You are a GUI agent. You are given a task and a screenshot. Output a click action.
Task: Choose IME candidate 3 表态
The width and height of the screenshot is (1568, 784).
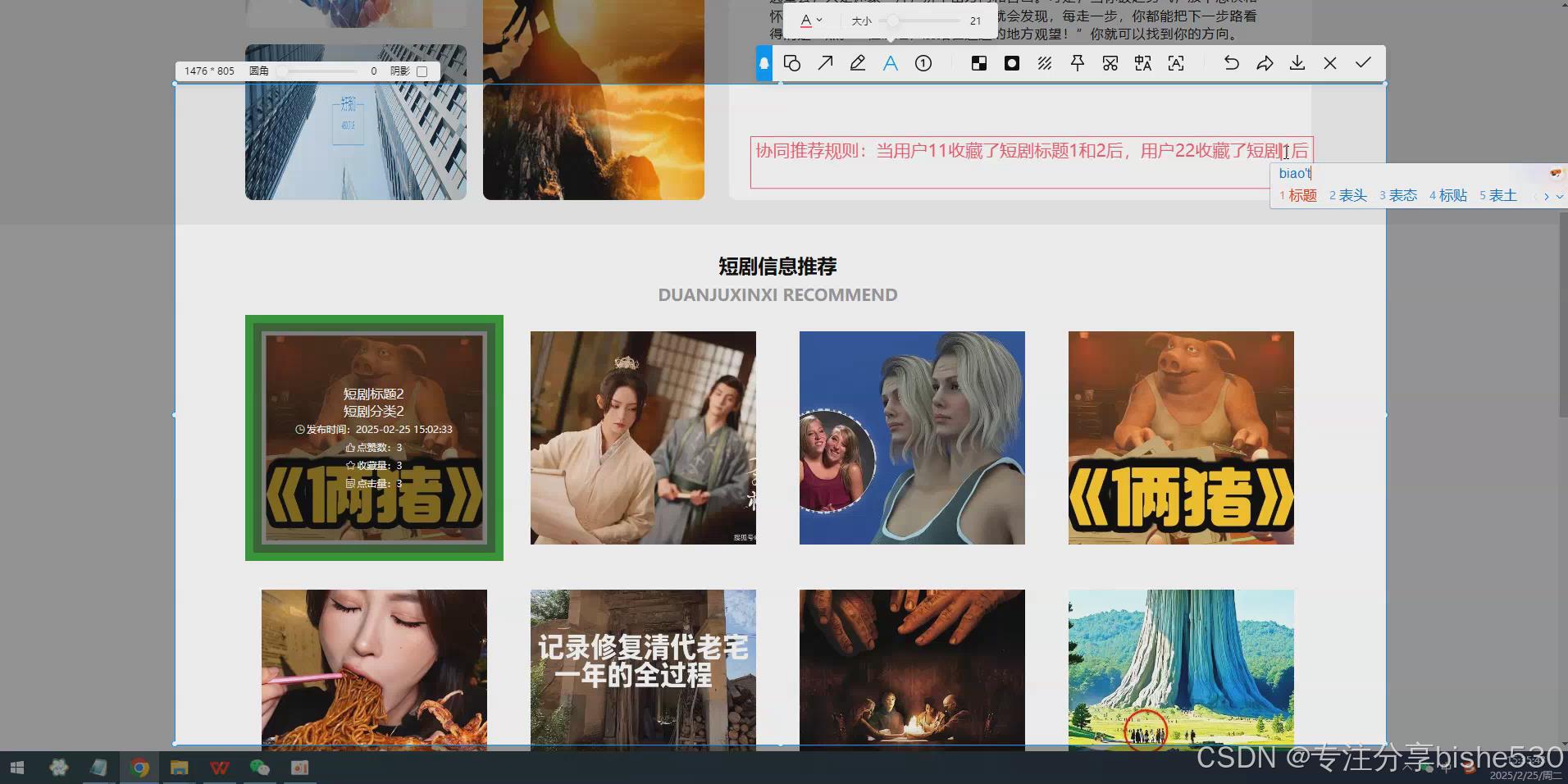coord(1398,195)
